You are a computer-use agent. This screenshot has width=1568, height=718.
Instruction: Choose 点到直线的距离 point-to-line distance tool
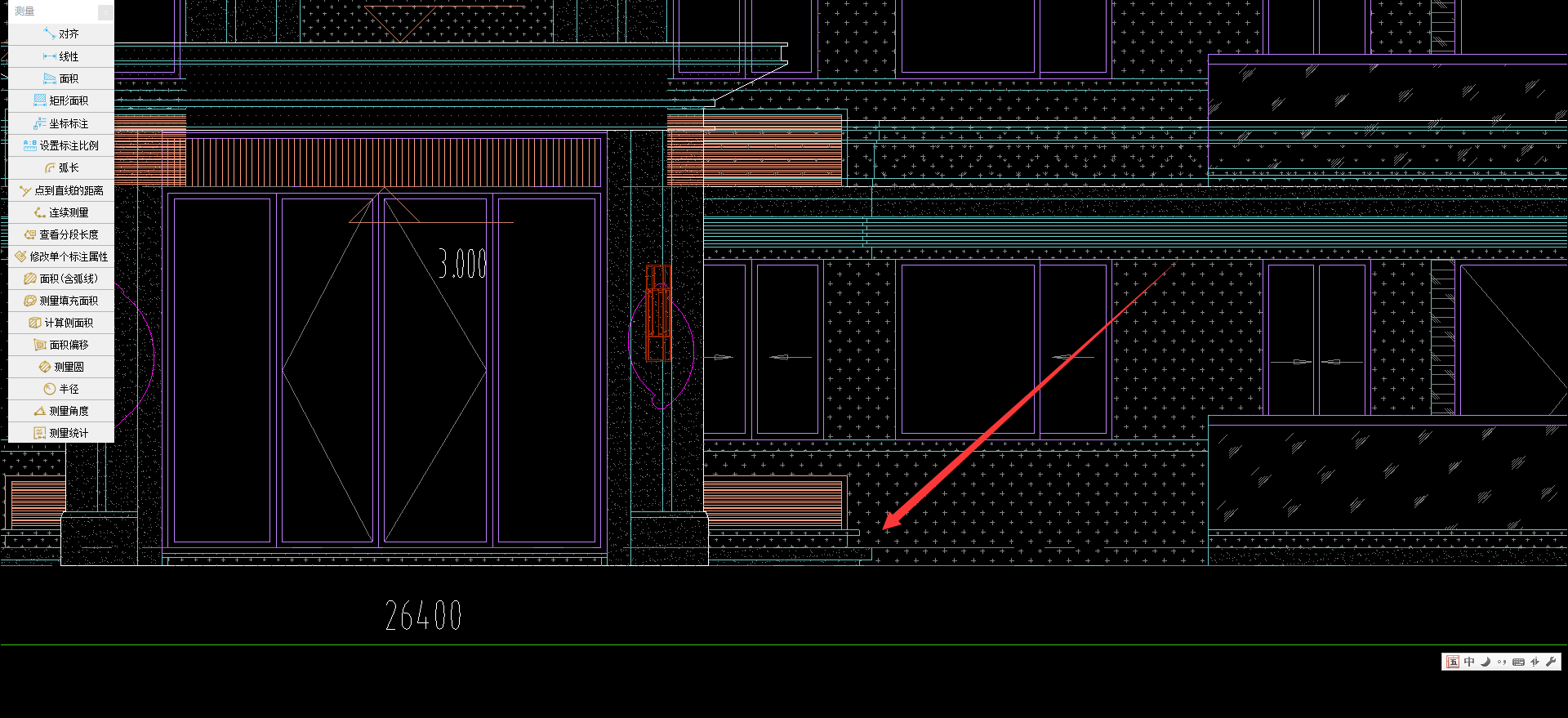[61, 190]
